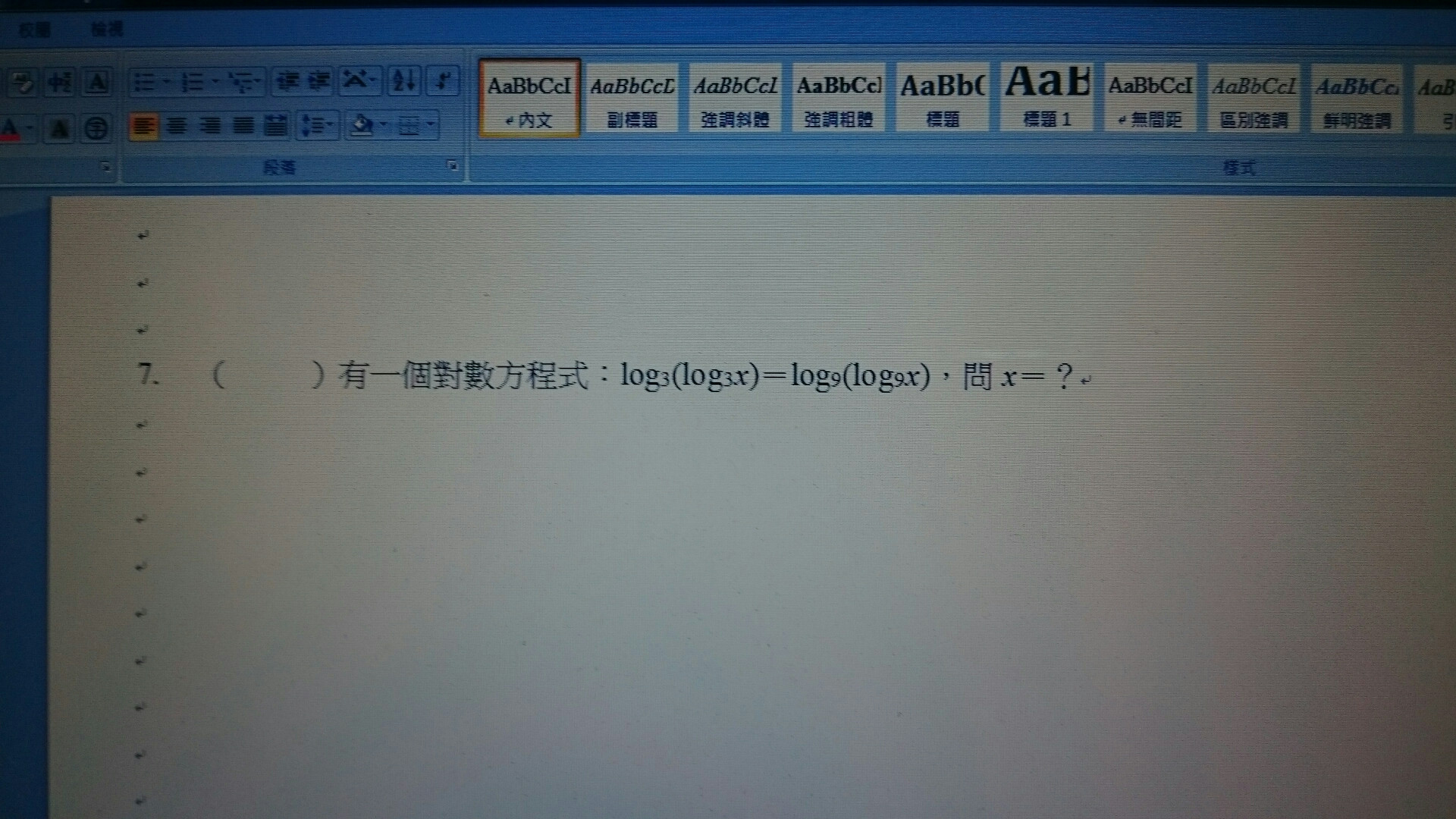The height and width of the screenshot is (819, 1456).
Task: Select the 內文 Normal style
Action: point(529,99)
